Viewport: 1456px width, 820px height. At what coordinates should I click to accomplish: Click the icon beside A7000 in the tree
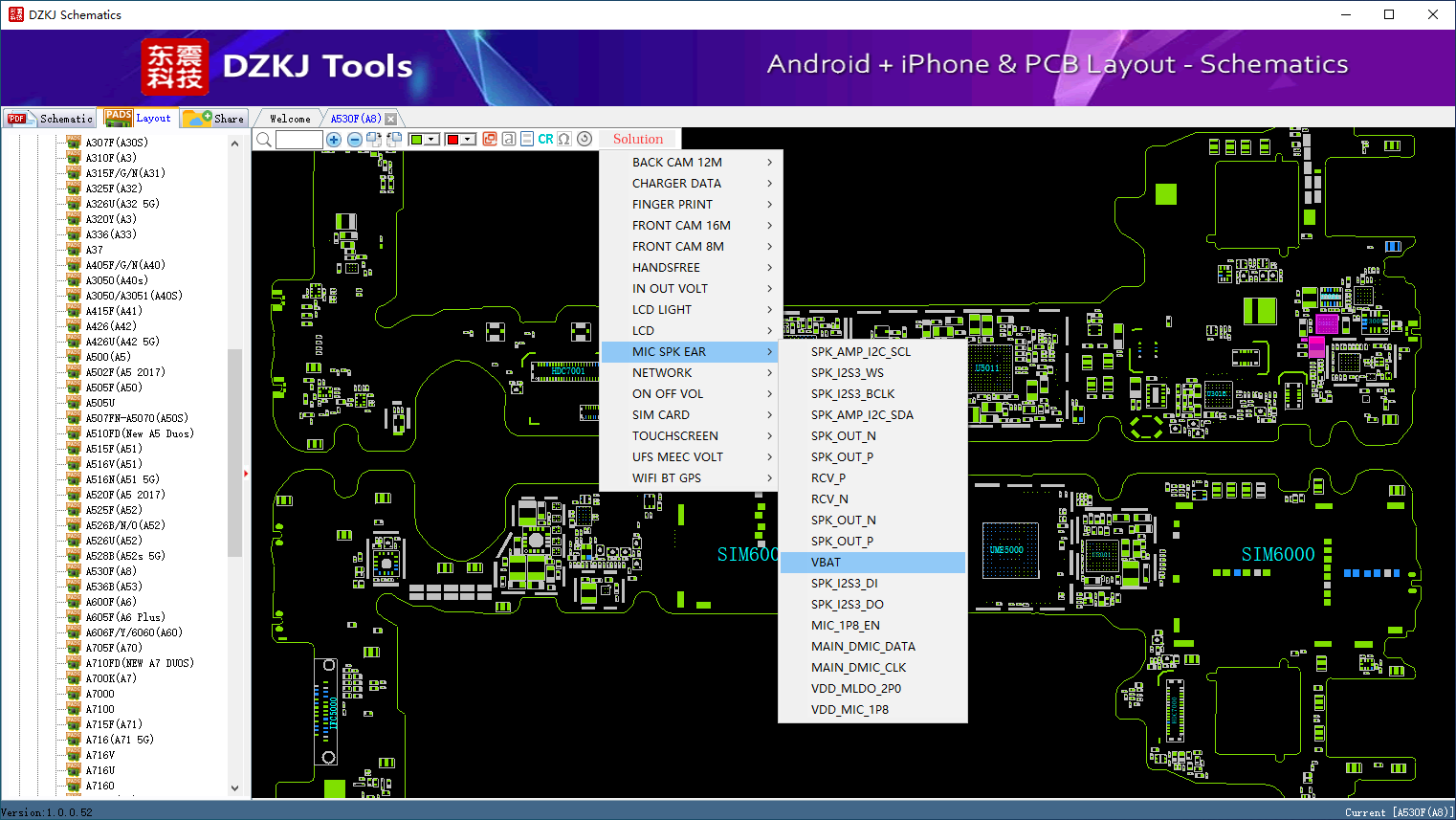click(x=74, y=694)
